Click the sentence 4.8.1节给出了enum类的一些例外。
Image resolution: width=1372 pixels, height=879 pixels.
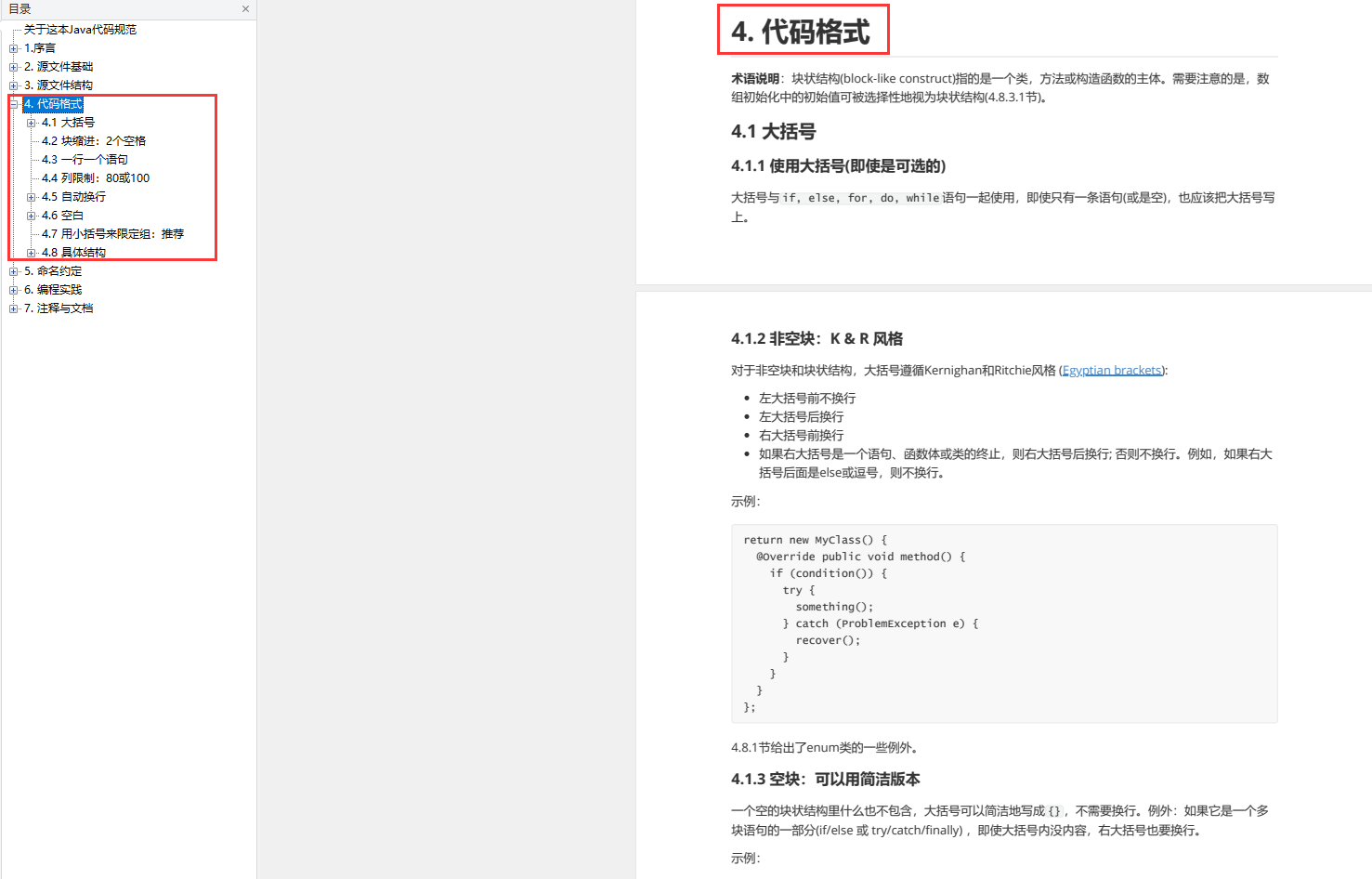pyautogui.click(x=825, y=747)
